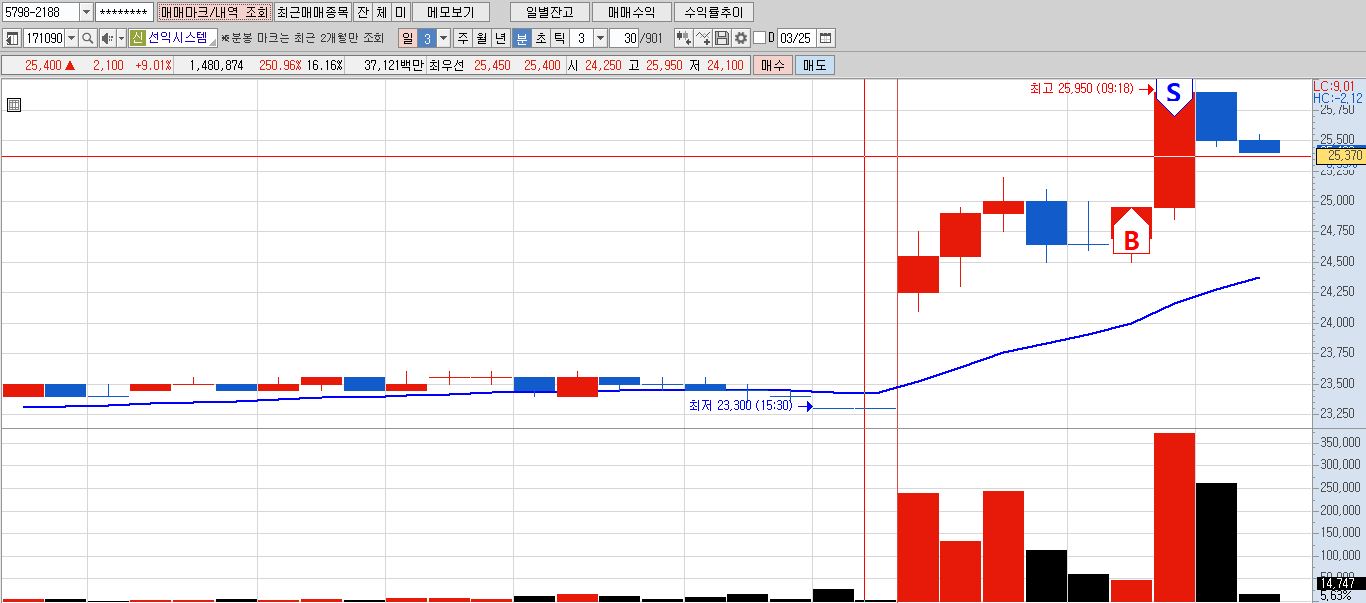Image resolution: width=1366 pixels, height=603 pixels.
Task: Select the 체 button
Action: 381,12
